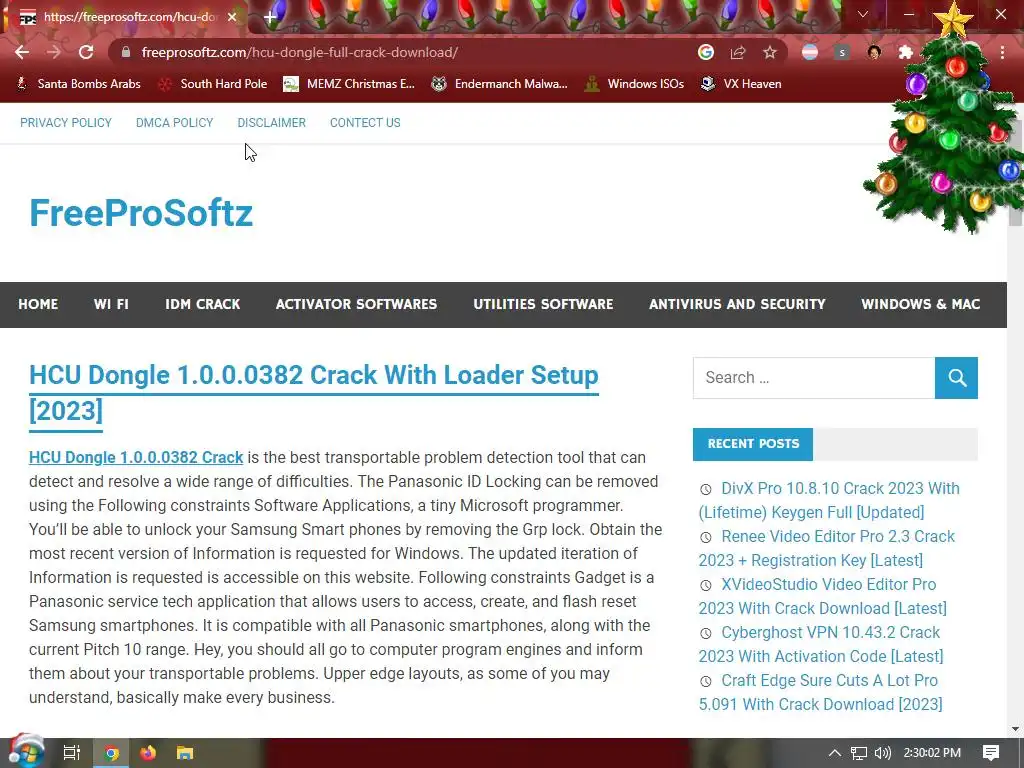The image size is (1024, 768).
Task: Open the Disclaimer page
Action: (x=272, y=123)
